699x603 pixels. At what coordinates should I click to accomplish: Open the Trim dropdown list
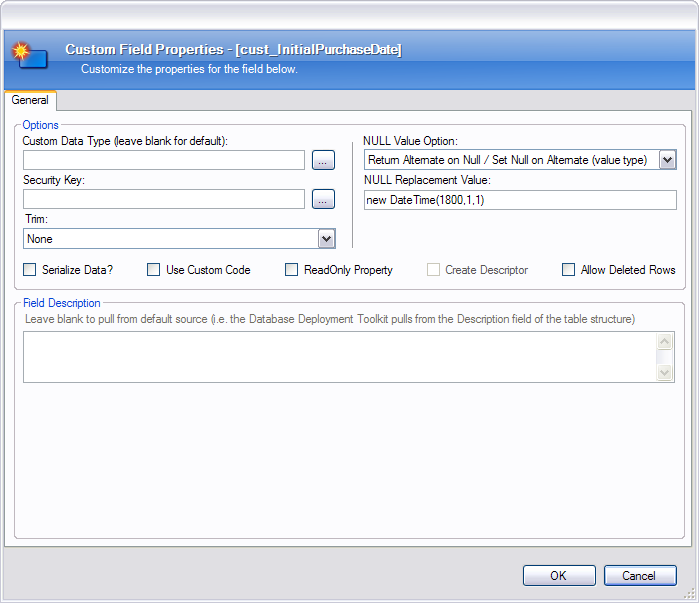(x=326, y=239)
